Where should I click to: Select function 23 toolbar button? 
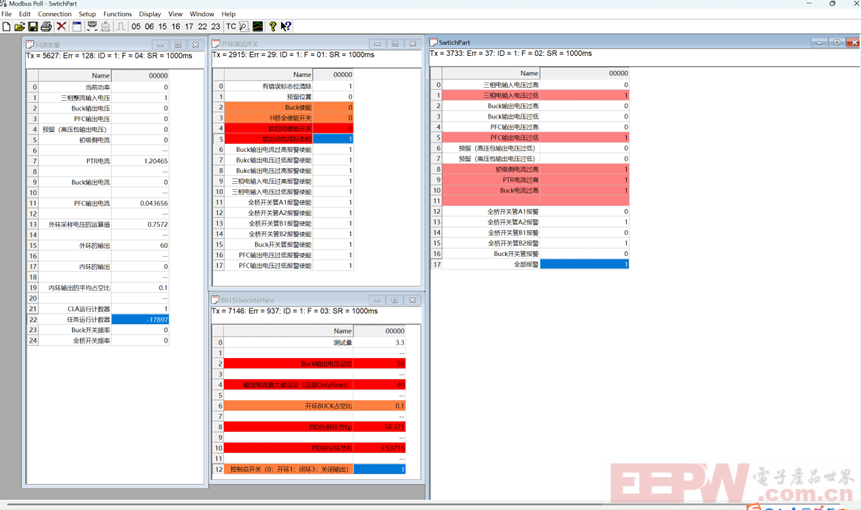click(x=216, y=26)
